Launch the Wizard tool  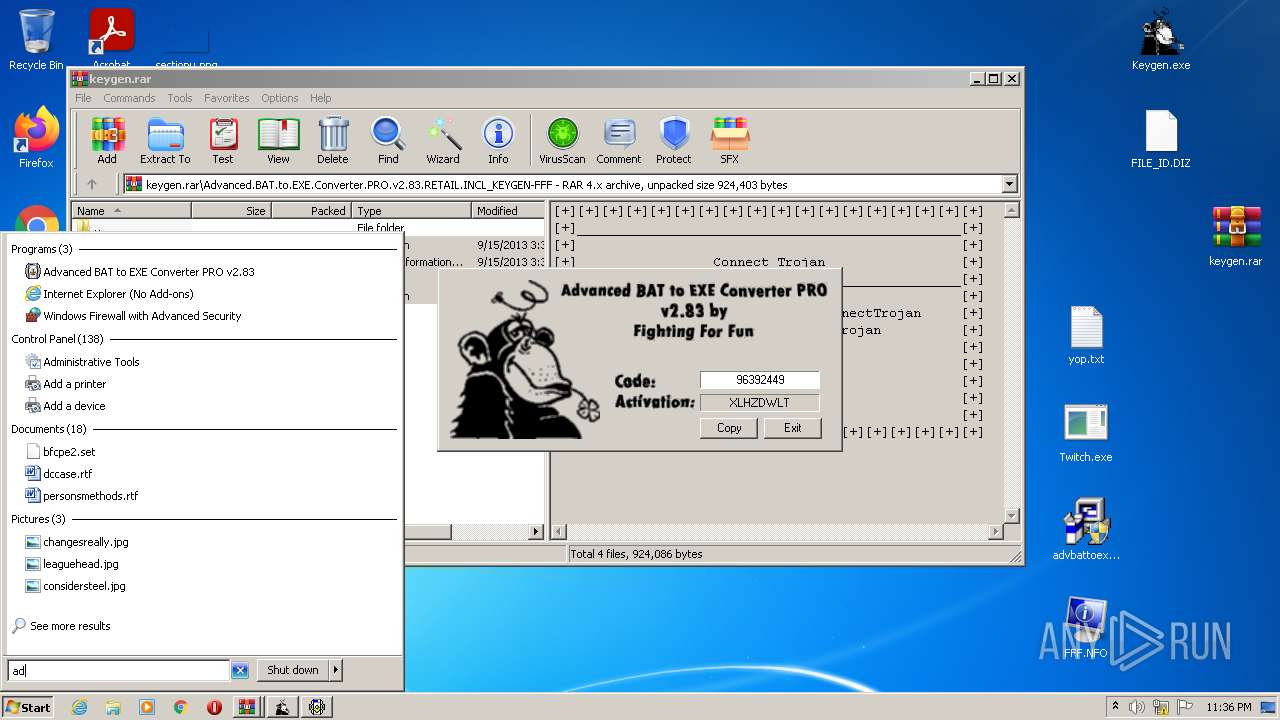click(443, 140)
